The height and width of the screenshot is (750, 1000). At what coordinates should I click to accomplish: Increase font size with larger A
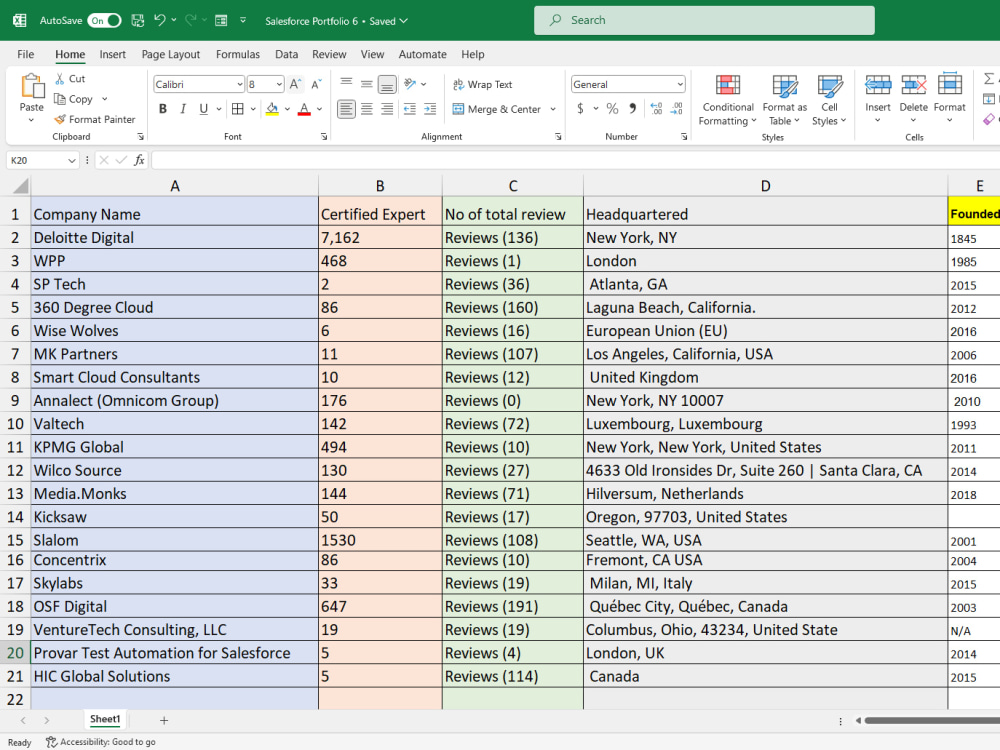(295, 84)
